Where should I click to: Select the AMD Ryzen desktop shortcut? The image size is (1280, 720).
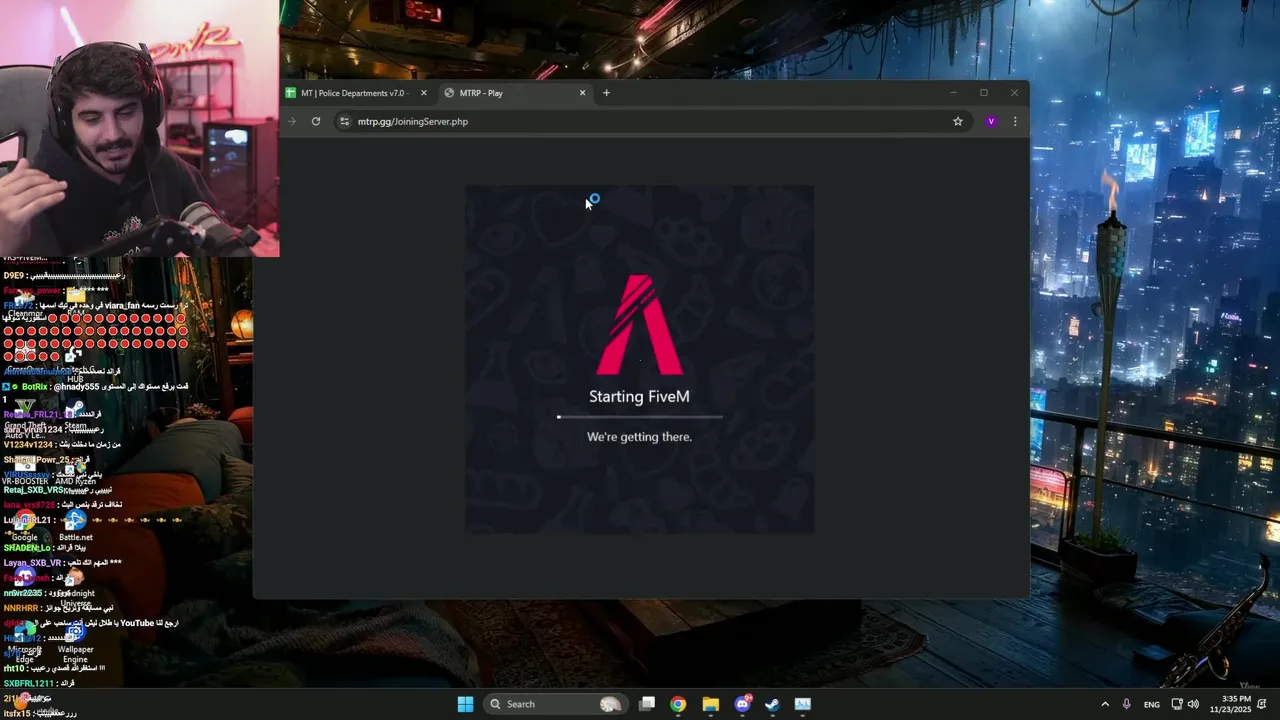pyautogui.click(x=75, y=471)
